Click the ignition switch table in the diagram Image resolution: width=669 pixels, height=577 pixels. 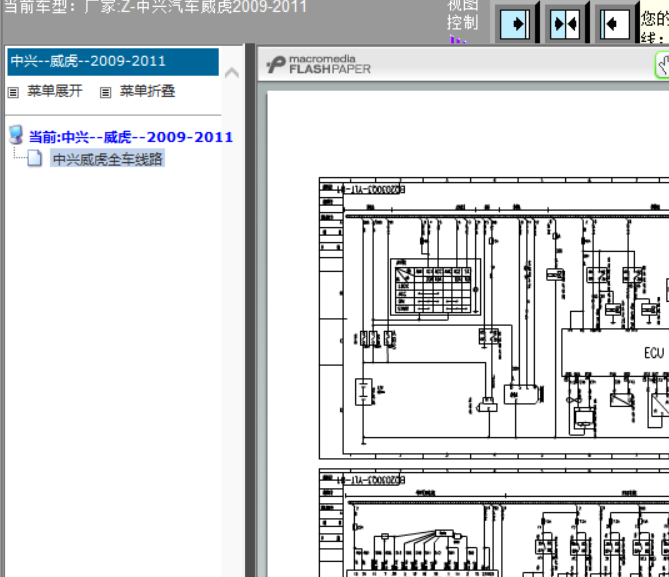[436, 286]
